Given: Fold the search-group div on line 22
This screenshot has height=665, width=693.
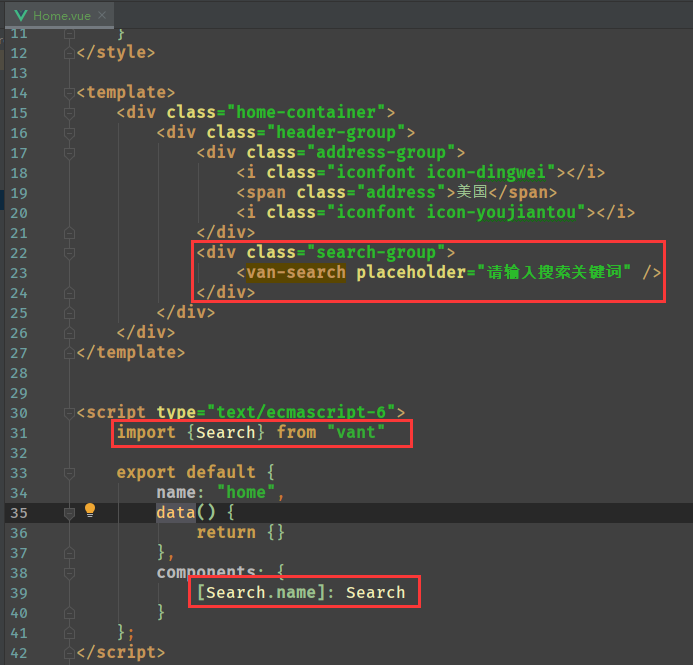Looking at the screenshot, I should 69,253.
